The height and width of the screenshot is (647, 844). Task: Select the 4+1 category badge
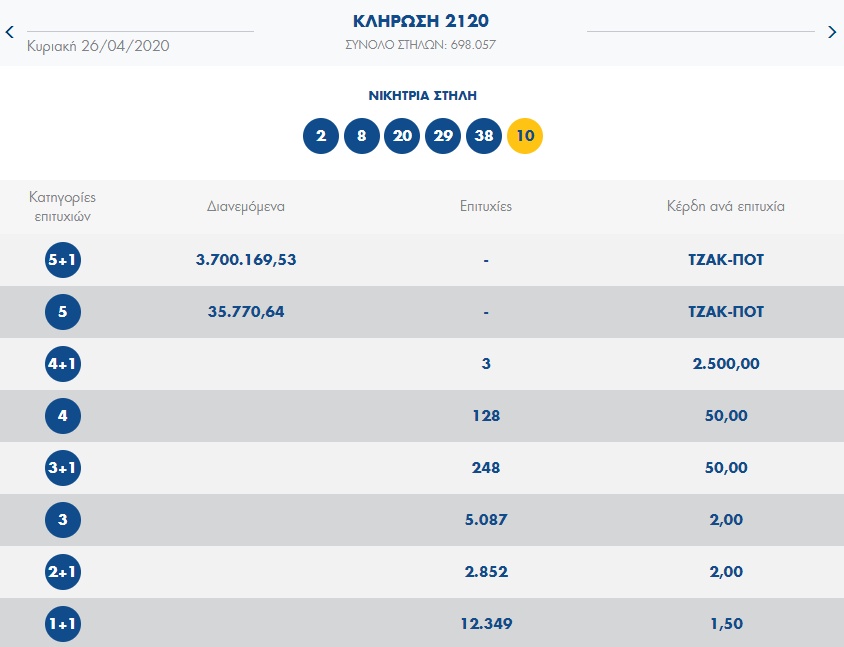[63, 364]
